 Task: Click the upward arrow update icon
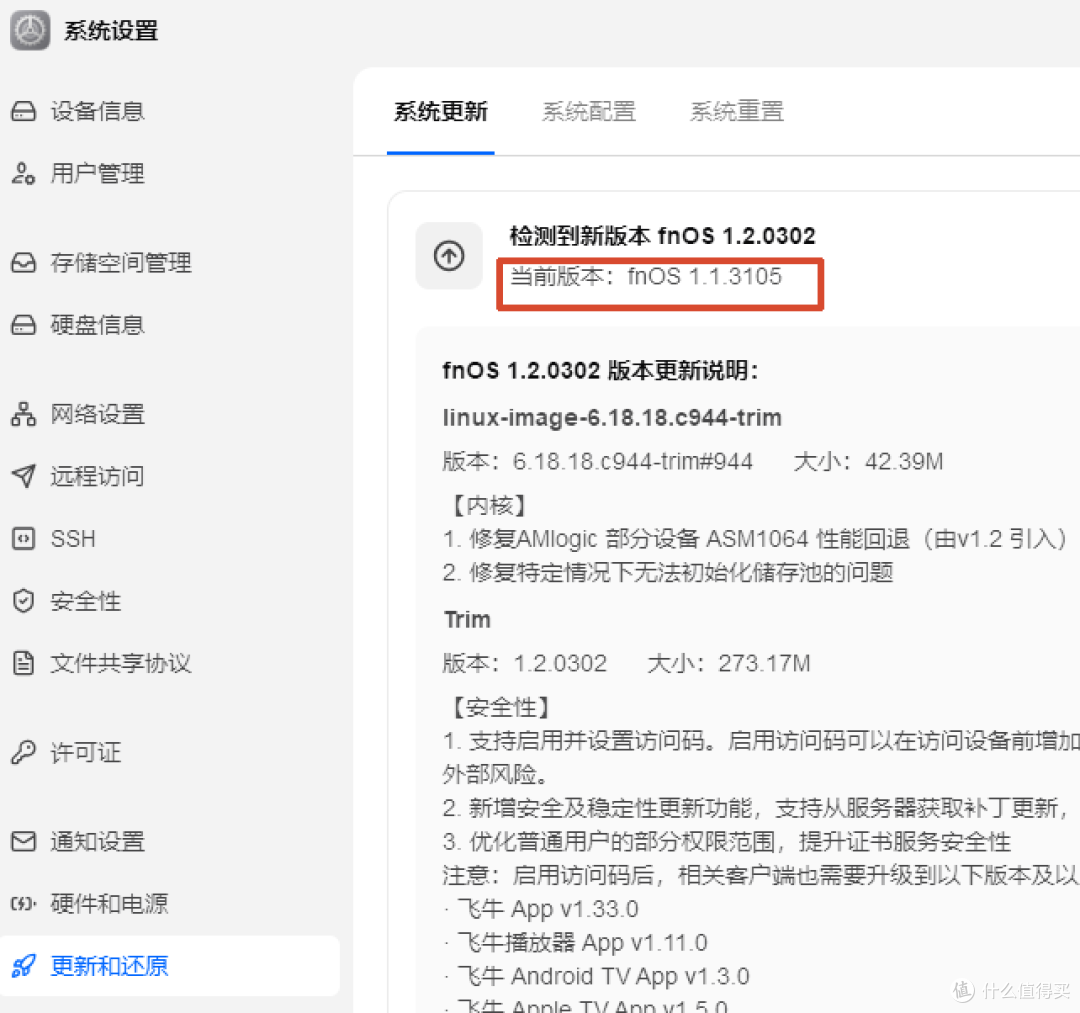(x=449, y=255)
